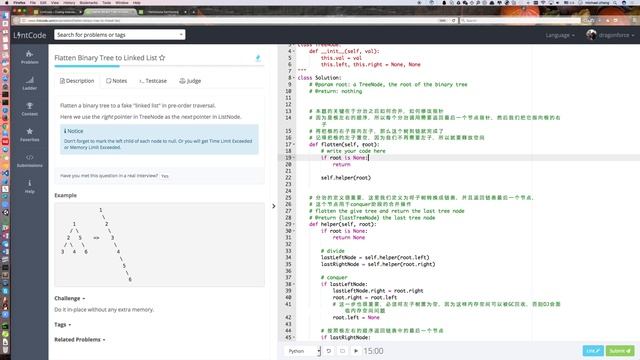Expand the Challenge section
The image size is (640, 360).
70,298
